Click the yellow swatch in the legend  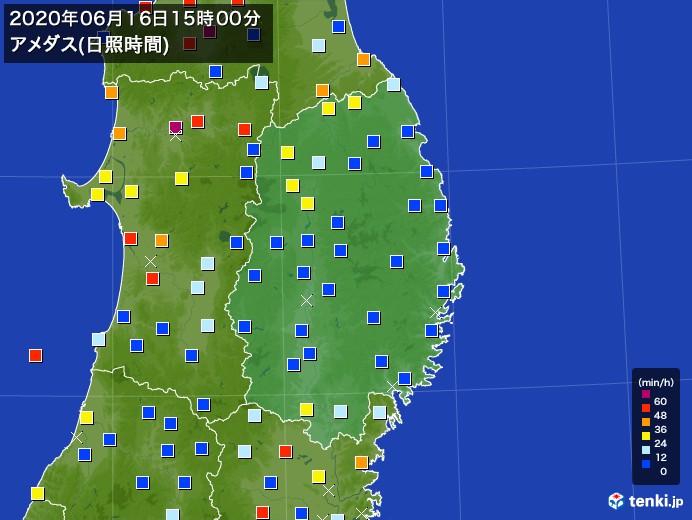pyautogui.click(x=646, y=436)
